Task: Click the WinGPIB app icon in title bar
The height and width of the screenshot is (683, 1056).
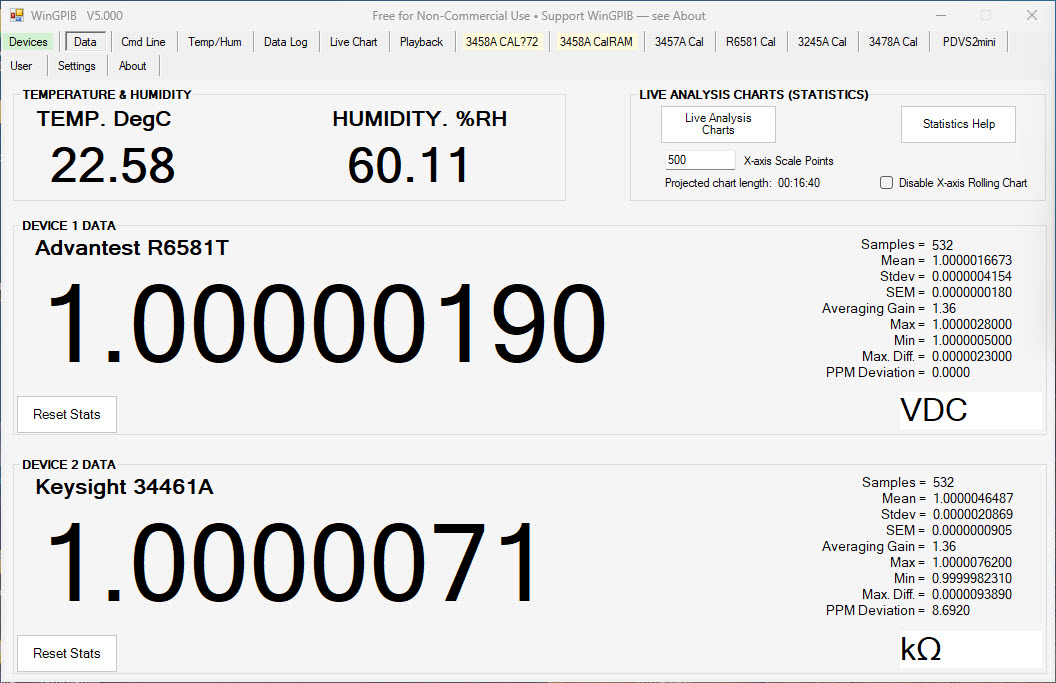Action: coord(16,15)
